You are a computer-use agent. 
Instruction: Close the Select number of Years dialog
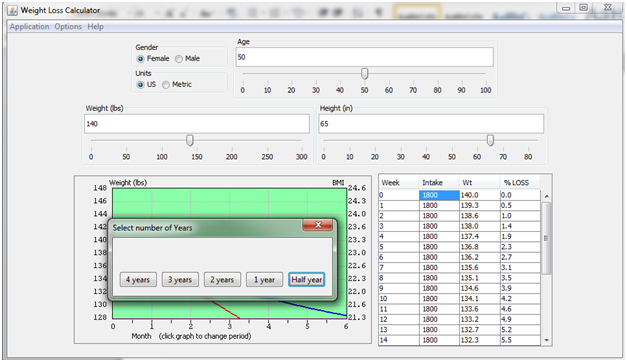pos(318,225)
